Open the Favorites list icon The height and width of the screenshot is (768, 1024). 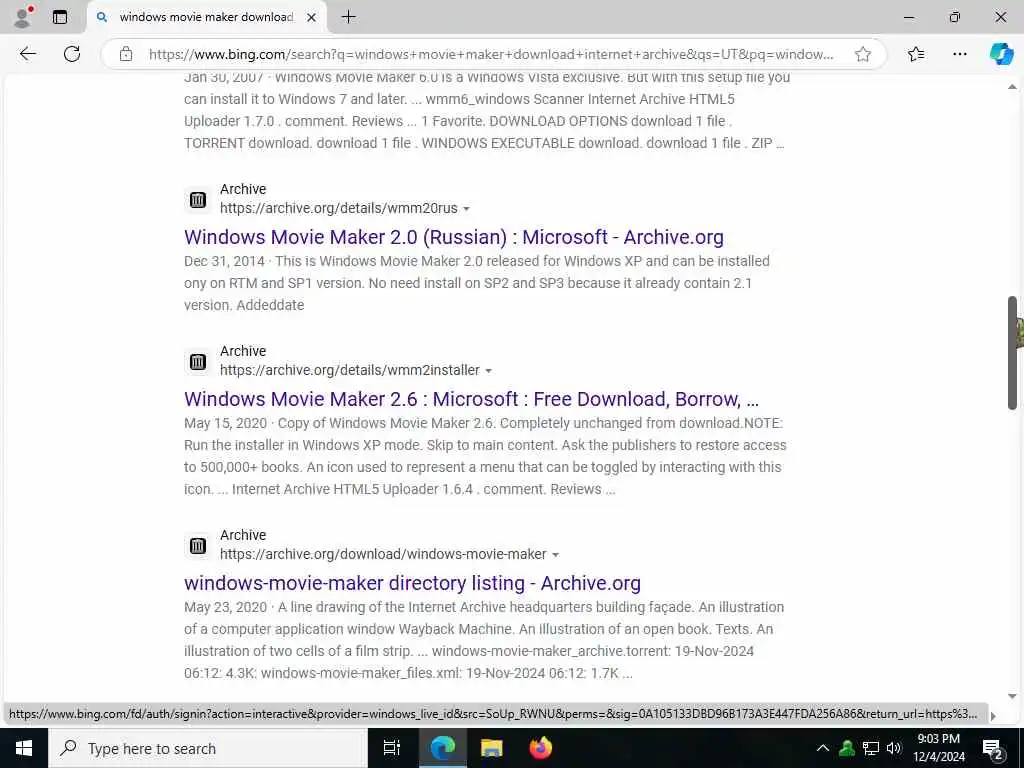pyautogui.click(x=916, y=54)
